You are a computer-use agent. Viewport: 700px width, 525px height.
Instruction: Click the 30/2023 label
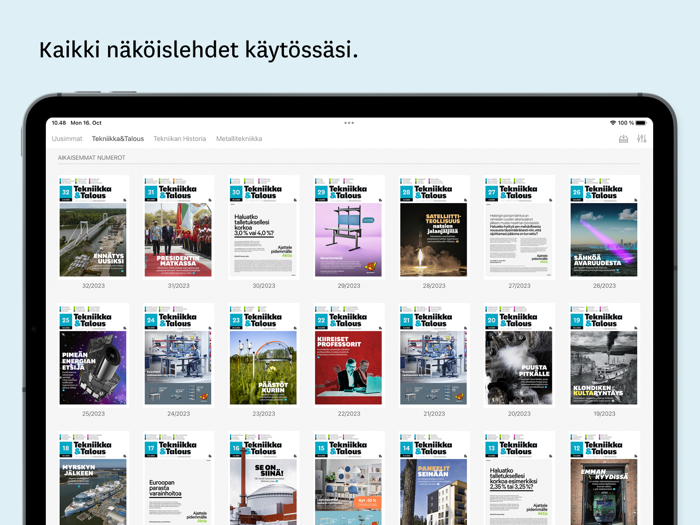pyautogui.click(x=264, y=286)
